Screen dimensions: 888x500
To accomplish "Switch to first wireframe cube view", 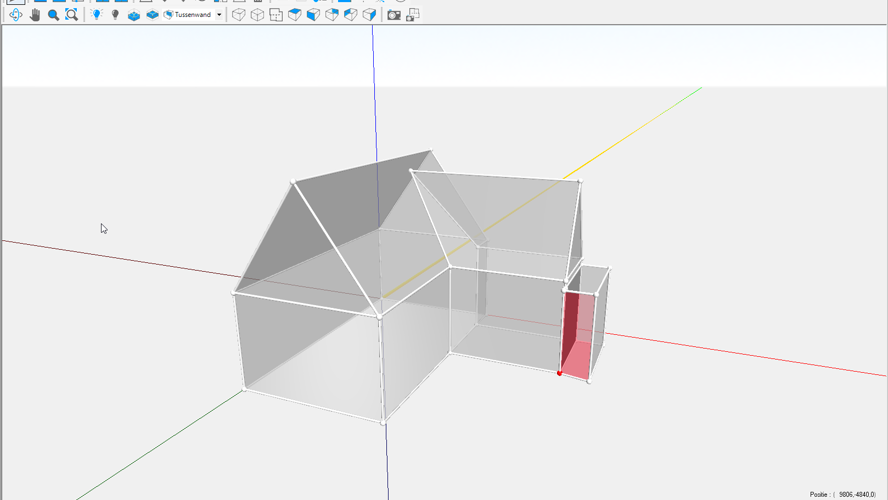I will coord(238,15).
